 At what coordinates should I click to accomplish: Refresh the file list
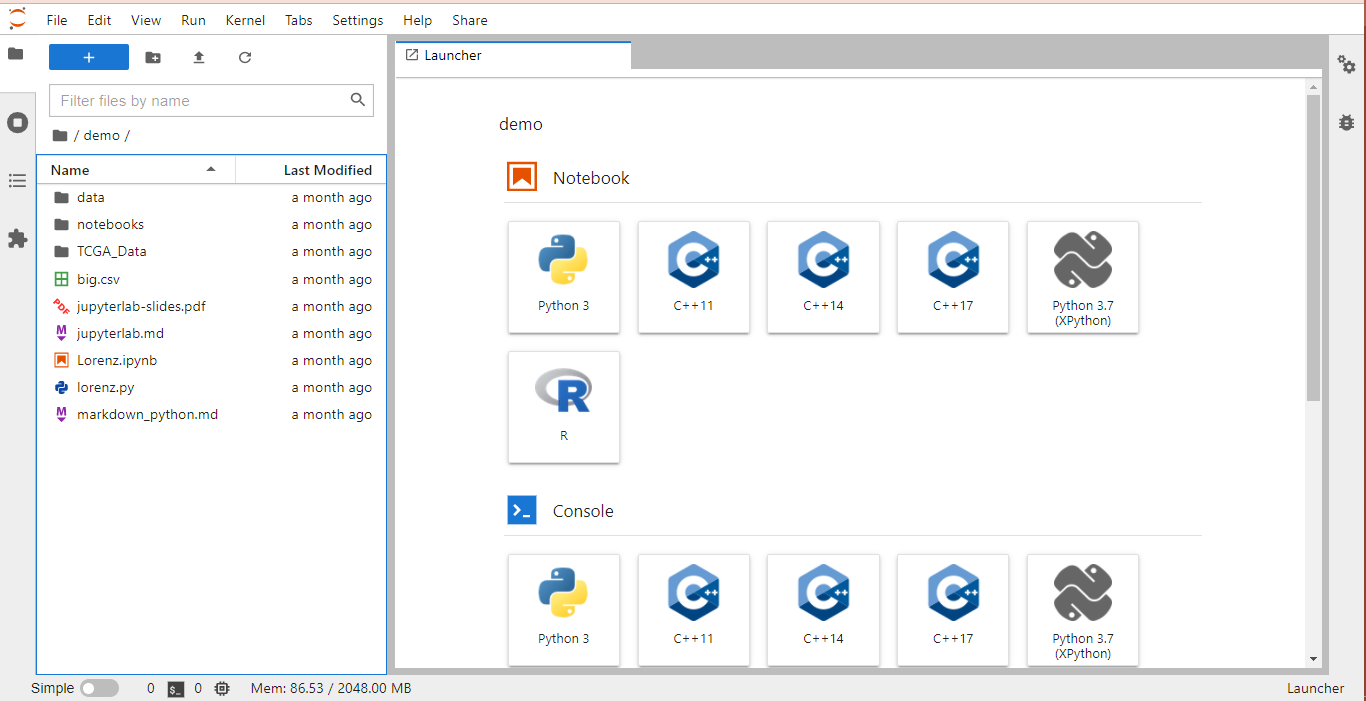coord(245,58)
